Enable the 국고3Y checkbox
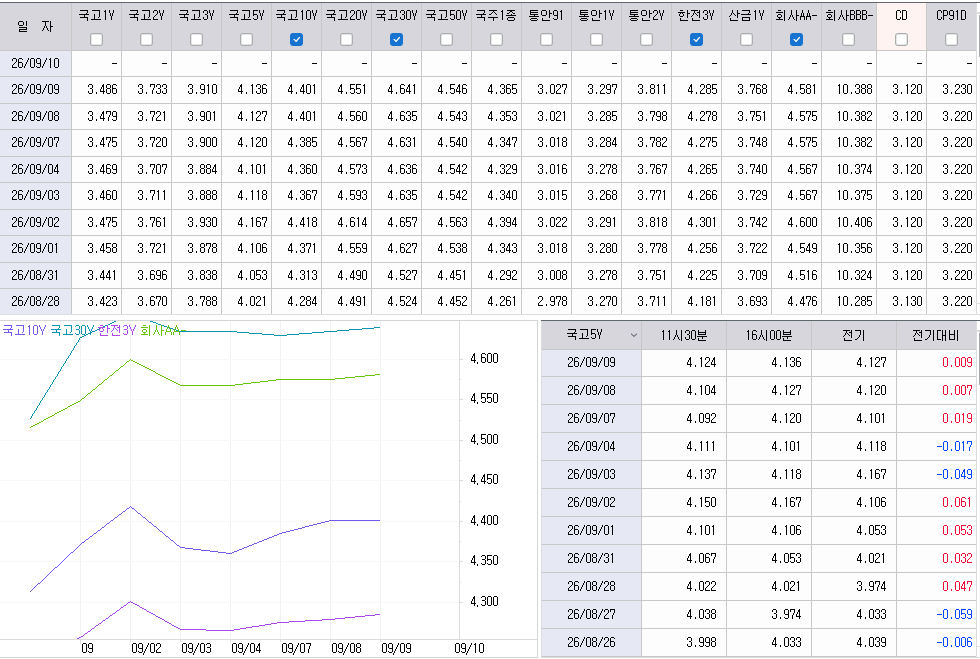This screenshot has width=980, height=659. click(x=196, y=39)
